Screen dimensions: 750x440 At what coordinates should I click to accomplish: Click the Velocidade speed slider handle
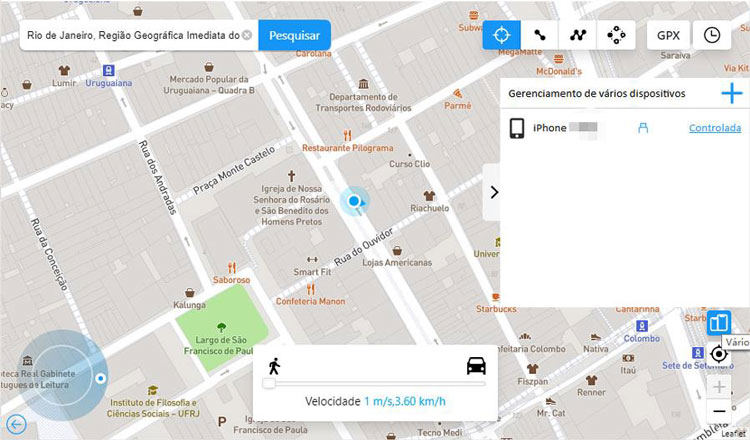click(269, 383)
